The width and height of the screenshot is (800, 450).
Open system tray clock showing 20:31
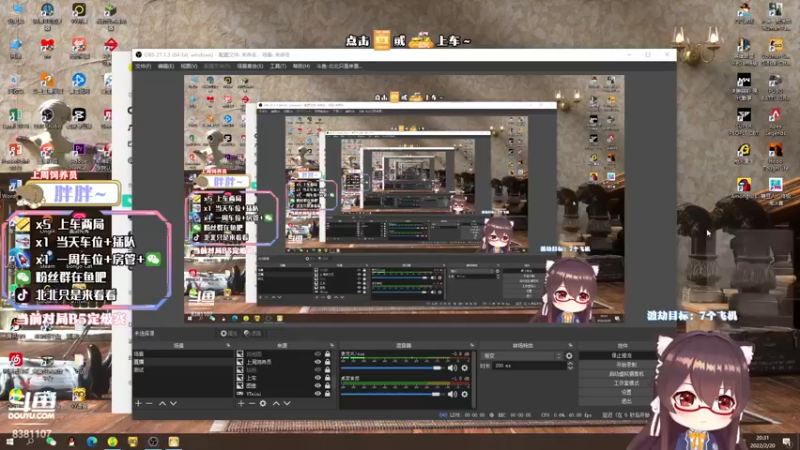click(x=763, y=441)
